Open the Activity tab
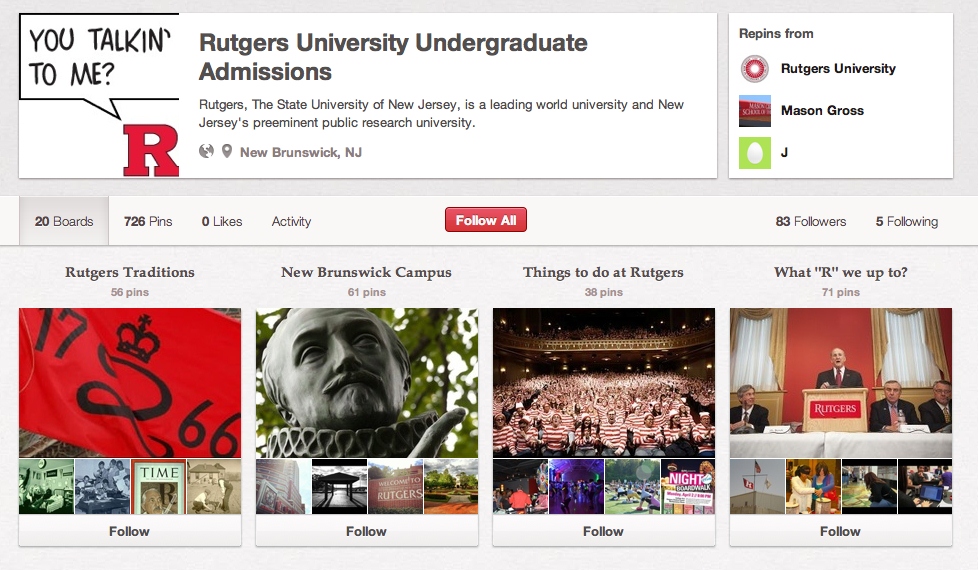 click(x=291, y=221)
